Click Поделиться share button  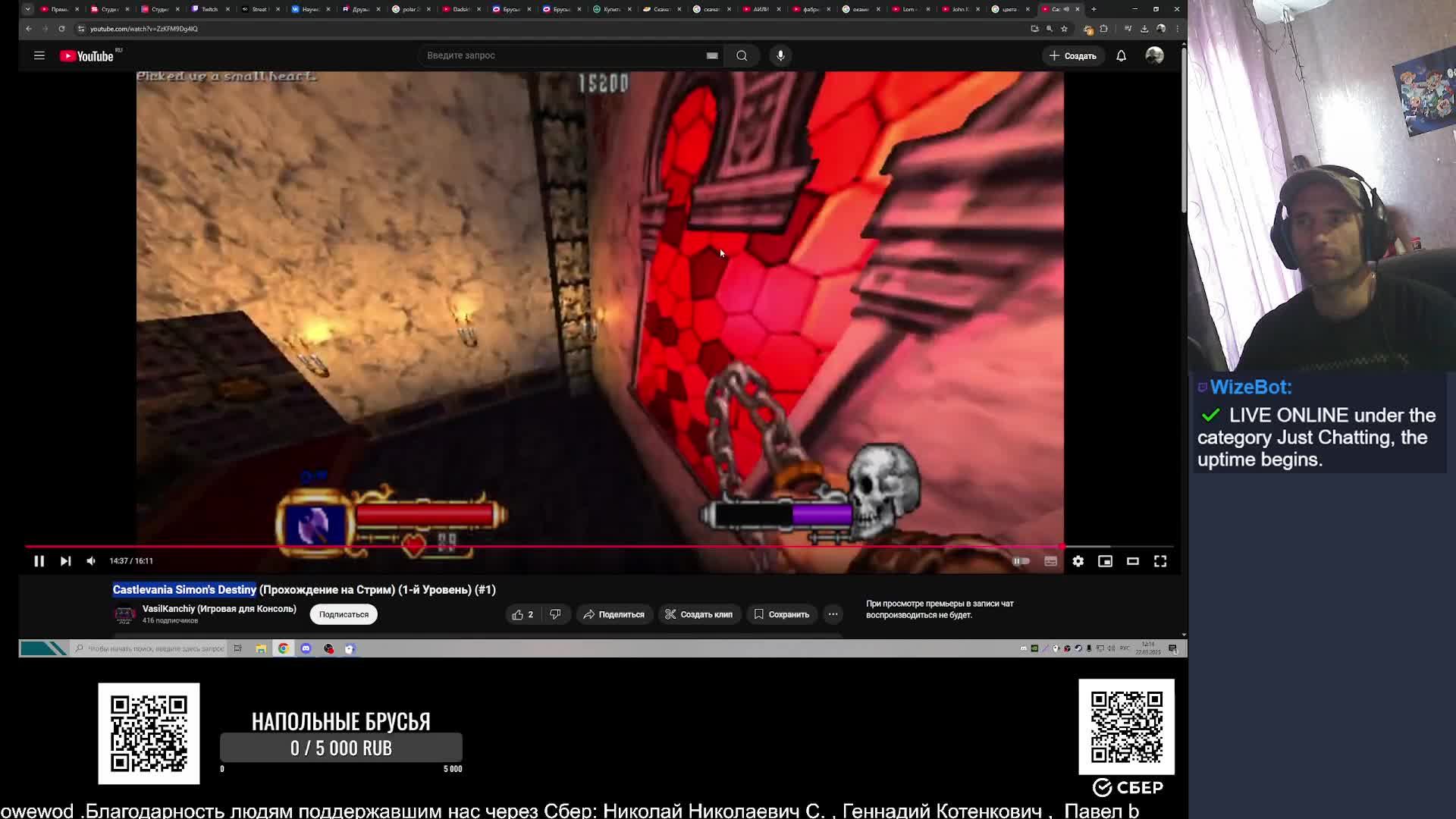point(613,614)
